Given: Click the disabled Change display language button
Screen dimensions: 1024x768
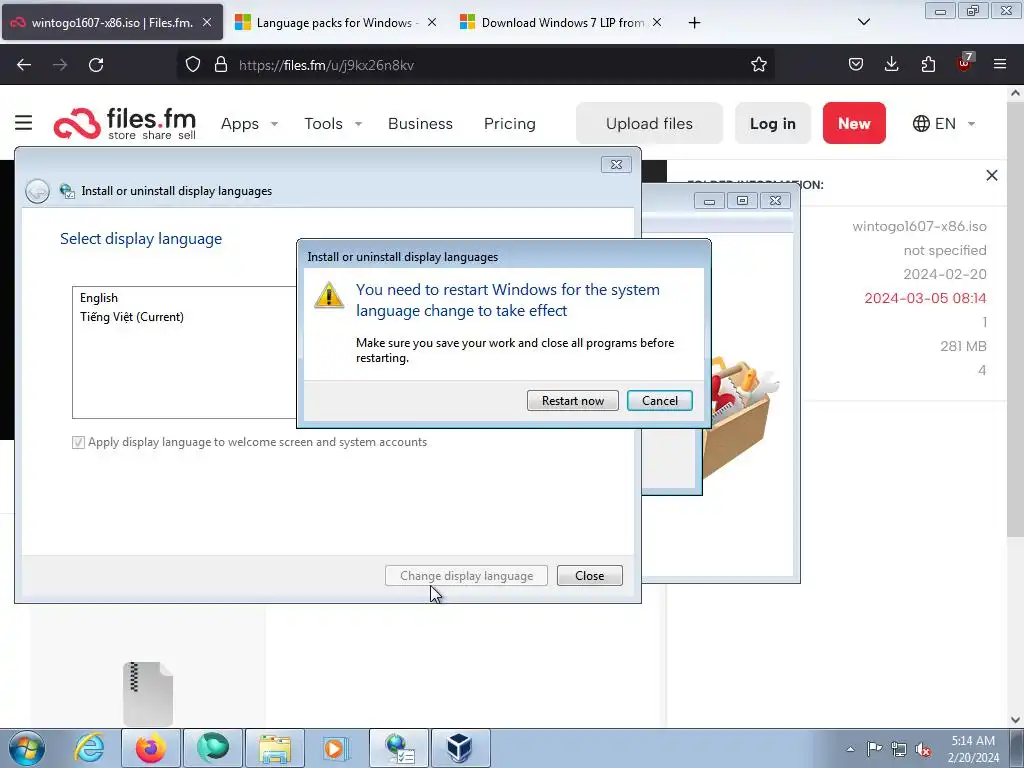Looking at the screenshot, I should tap(466, 575).
